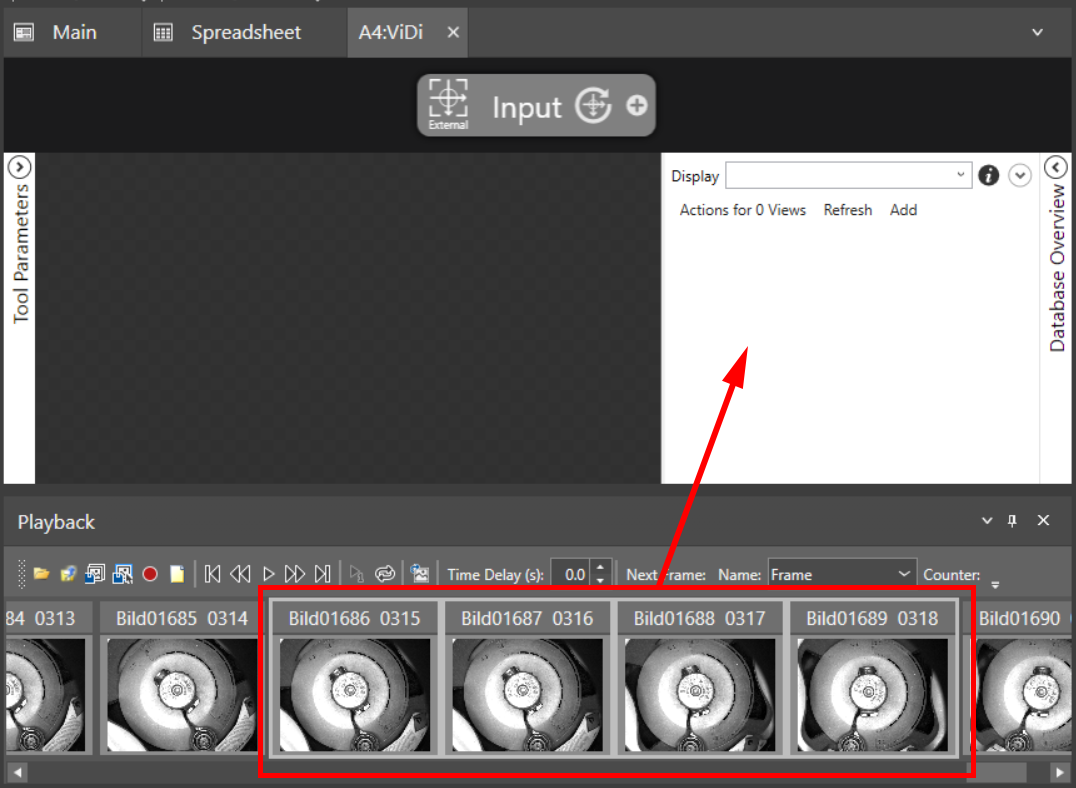The height and width of the screenshot is (788, 1076).
Task: Toggle the loop playback icon
Action: [385, 574]
